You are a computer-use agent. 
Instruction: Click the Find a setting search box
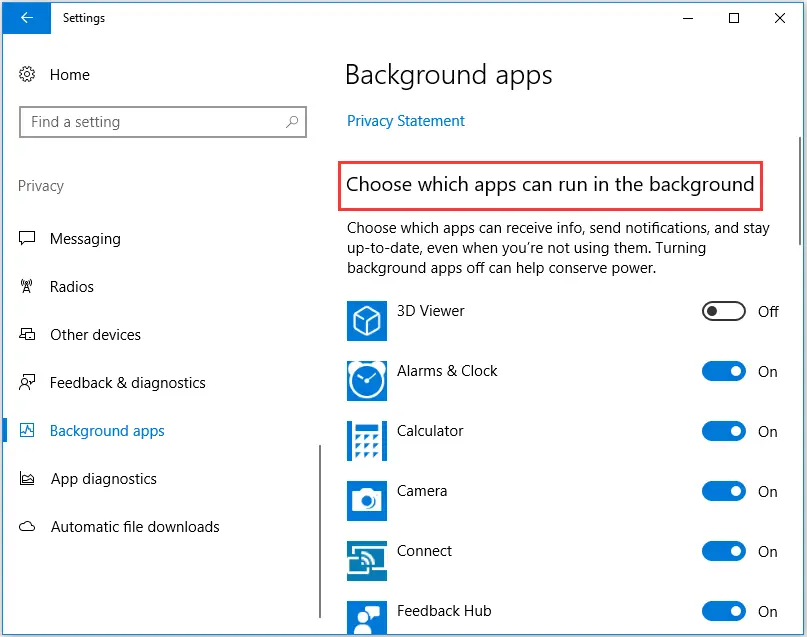coord(163,122)
